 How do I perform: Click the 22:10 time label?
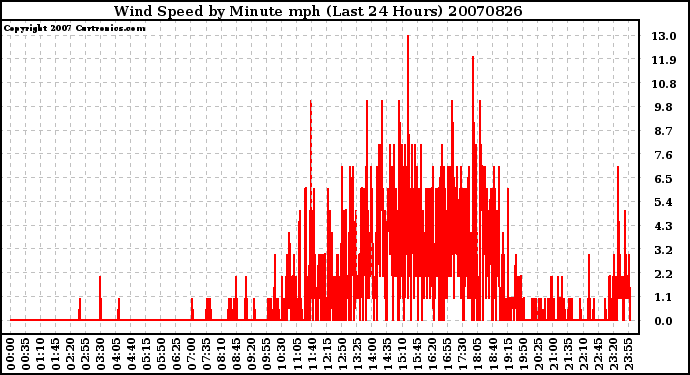pyautogui.click(x=583, y=355)
